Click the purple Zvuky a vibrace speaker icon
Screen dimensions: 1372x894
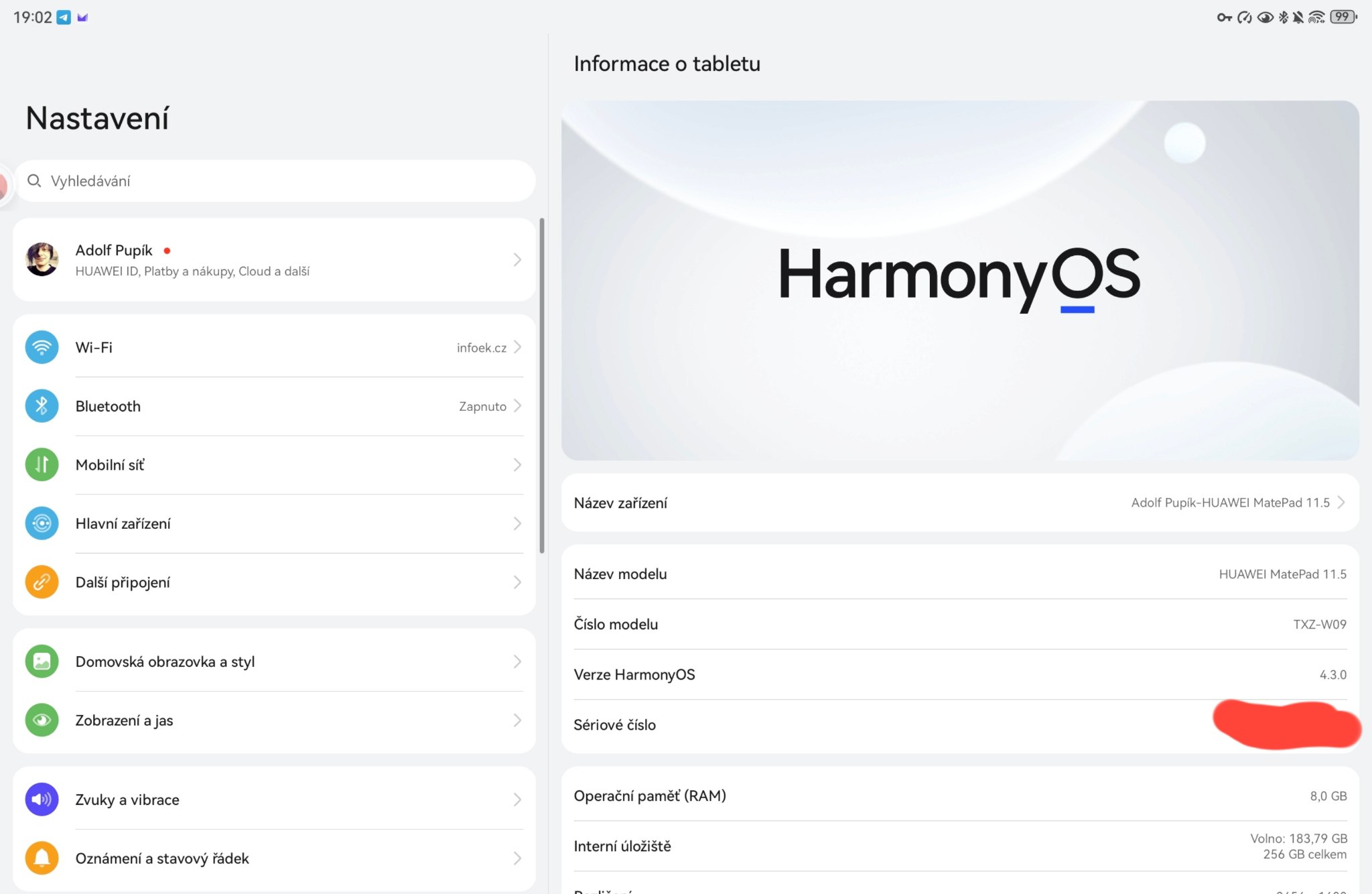[x=42, y=799]
